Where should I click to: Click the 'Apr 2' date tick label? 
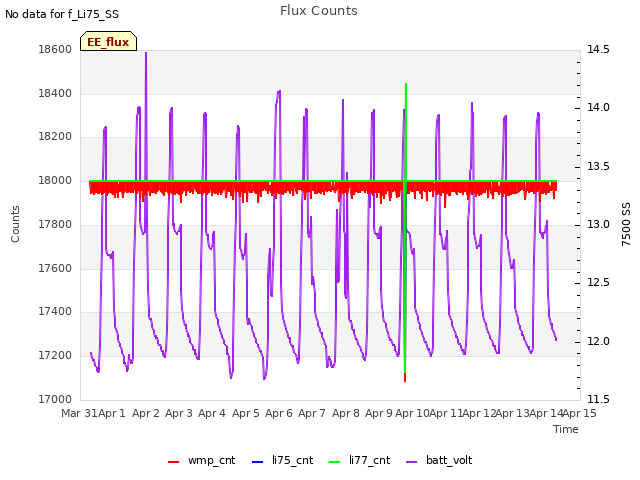tap(146, 413)
